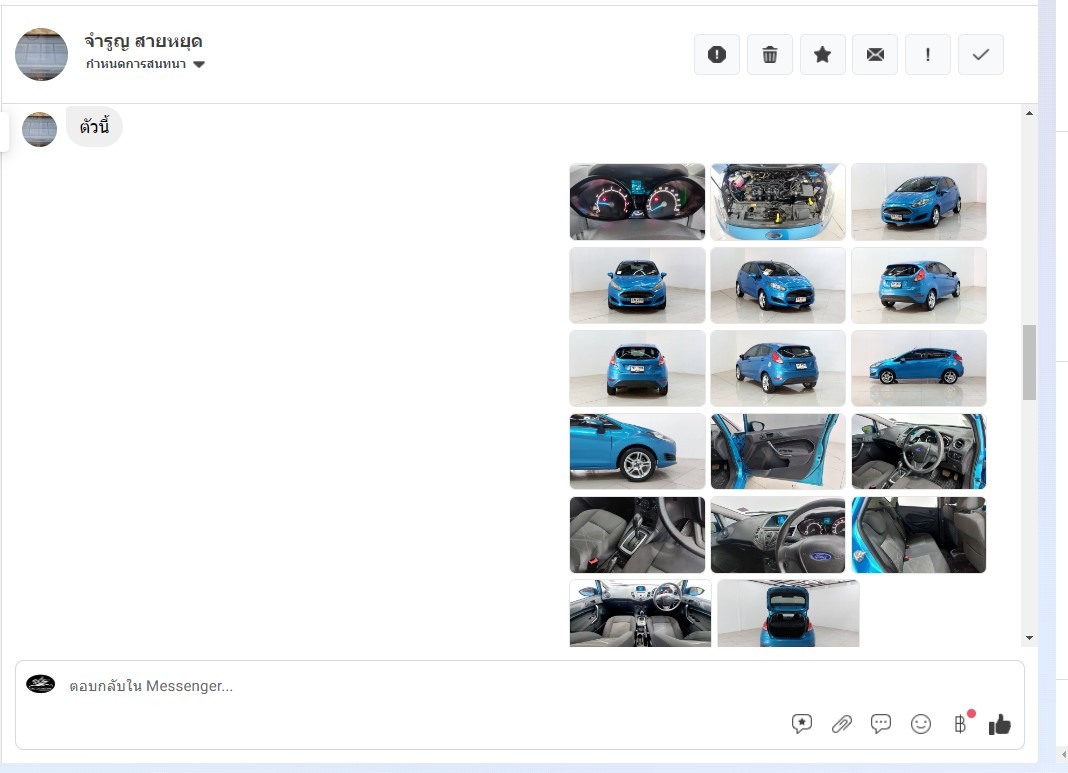
Task: Mark conversation as done with checkmark
Action: pyautogui.click(x=981, y=54)
